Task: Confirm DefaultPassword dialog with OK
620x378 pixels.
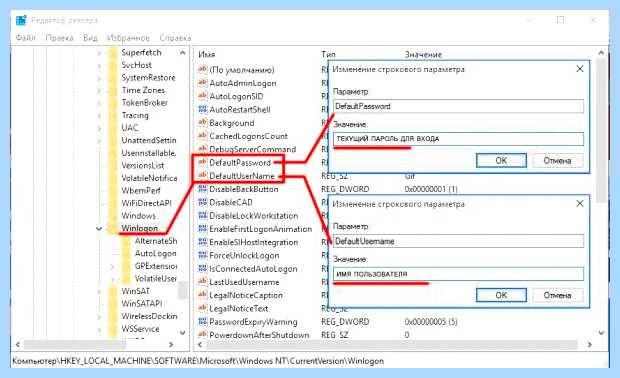Action: (501, 161)
